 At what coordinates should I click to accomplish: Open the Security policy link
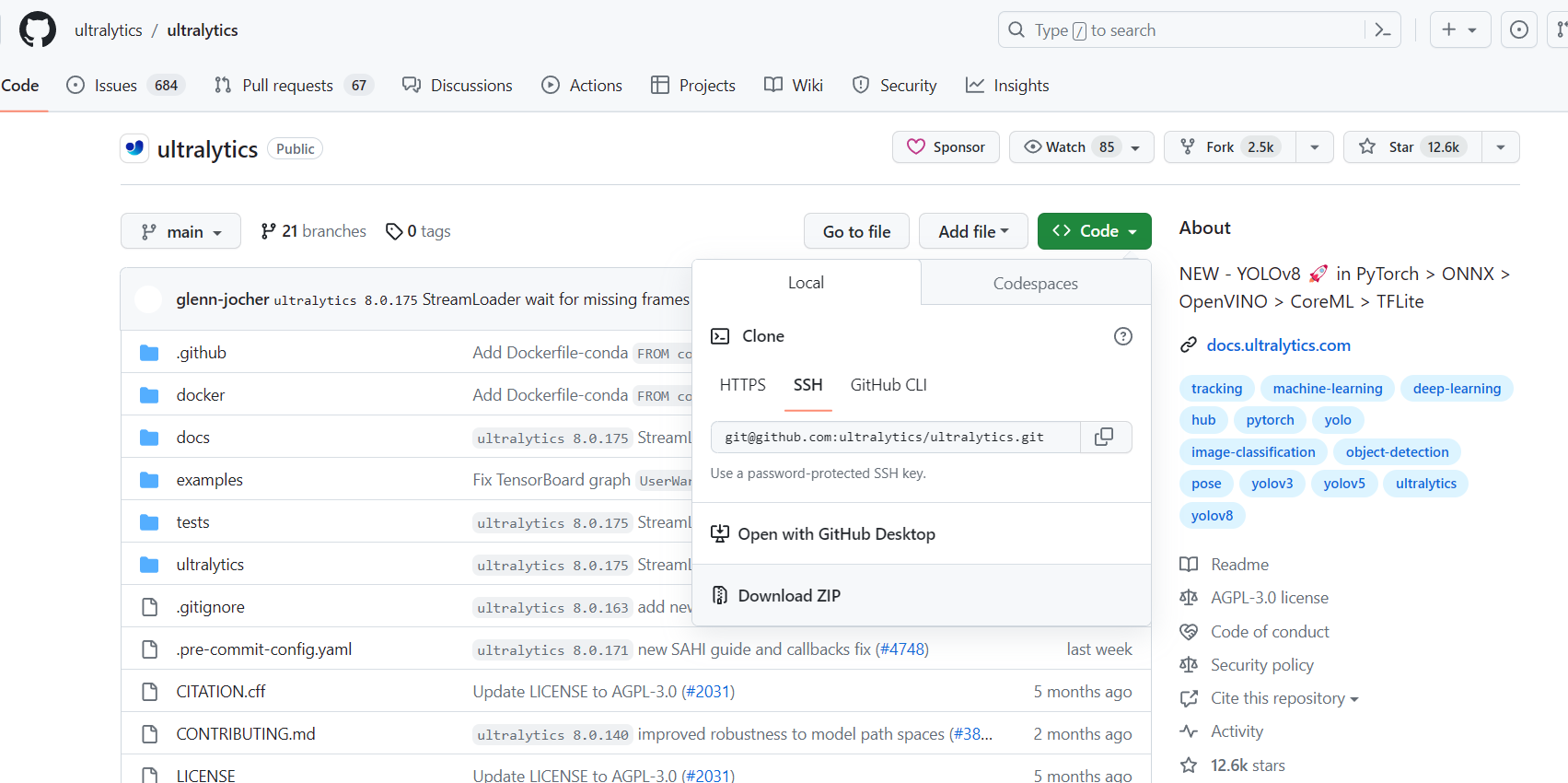(1262, 665)
